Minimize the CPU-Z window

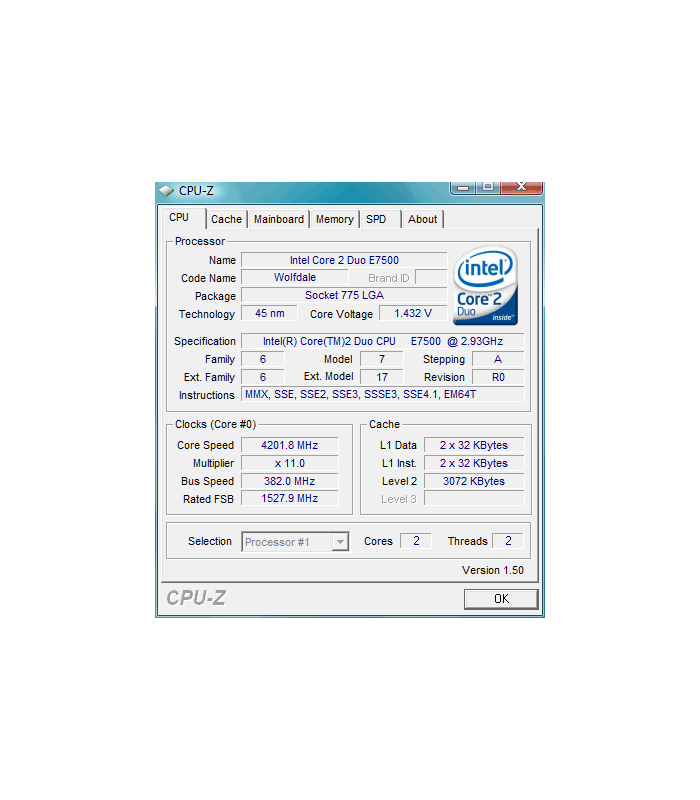coord(463,188)
